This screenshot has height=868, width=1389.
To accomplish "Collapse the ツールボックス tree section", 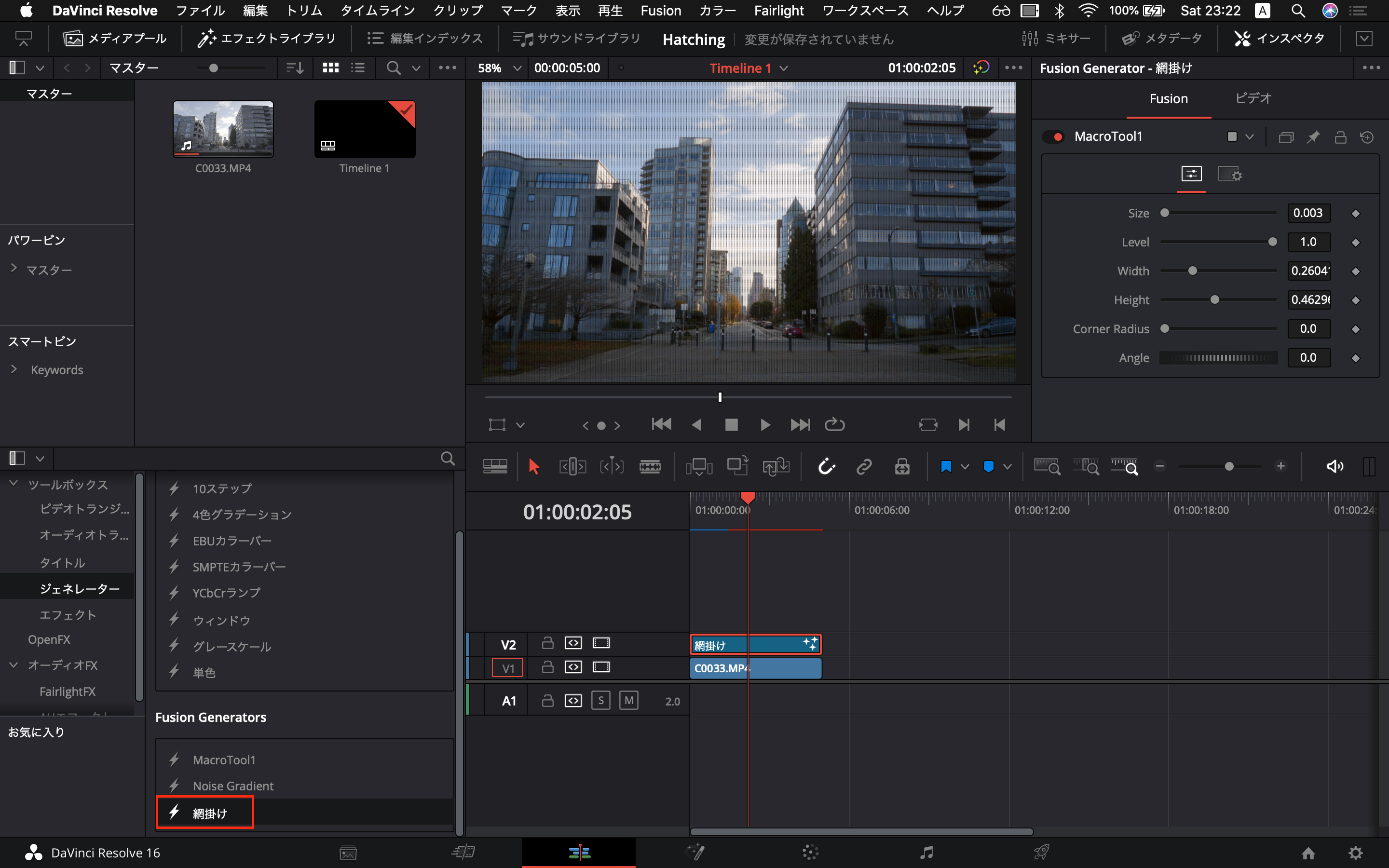I will pyautogui.click(x=14, y=483).
